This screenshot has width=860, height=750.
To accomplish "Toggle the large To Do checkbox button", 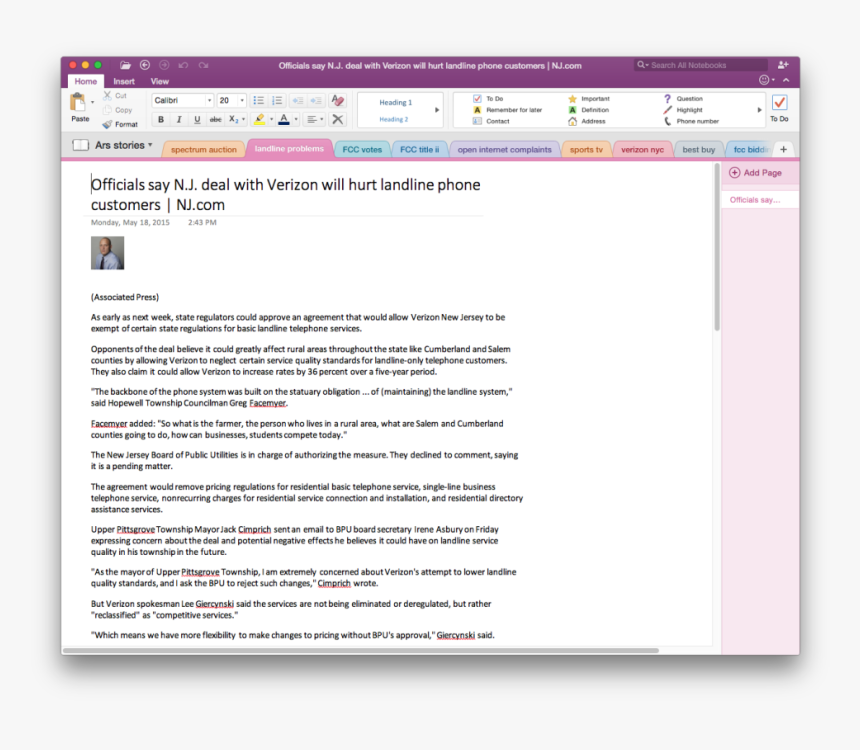I will click(779, 103).
